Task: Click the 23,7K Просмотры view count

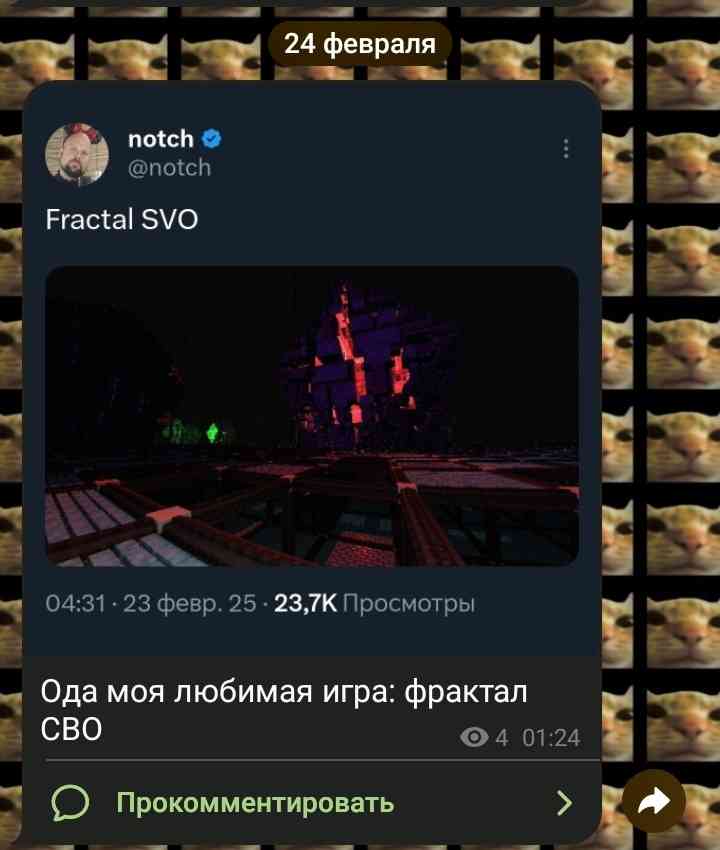Action: pyautogui.click(x=374, y=603)
